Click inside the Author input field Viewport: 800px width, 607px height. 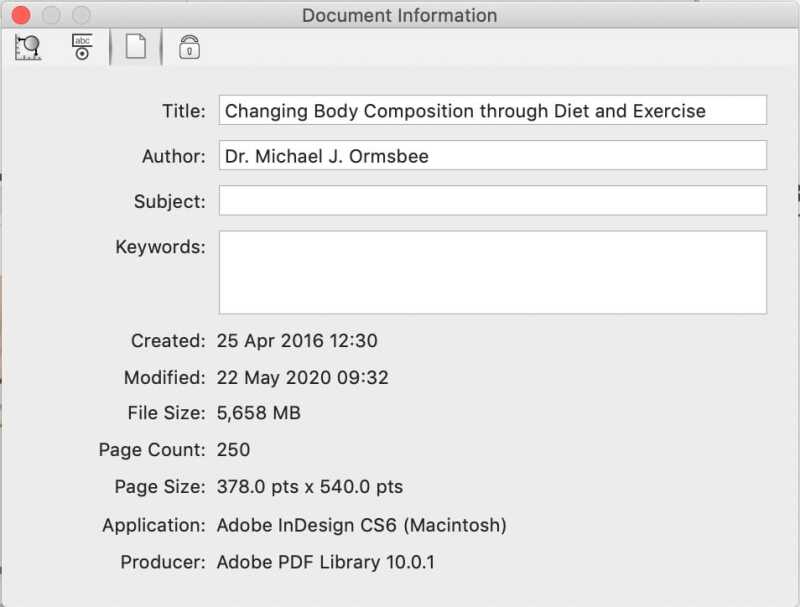click(492, 155)
